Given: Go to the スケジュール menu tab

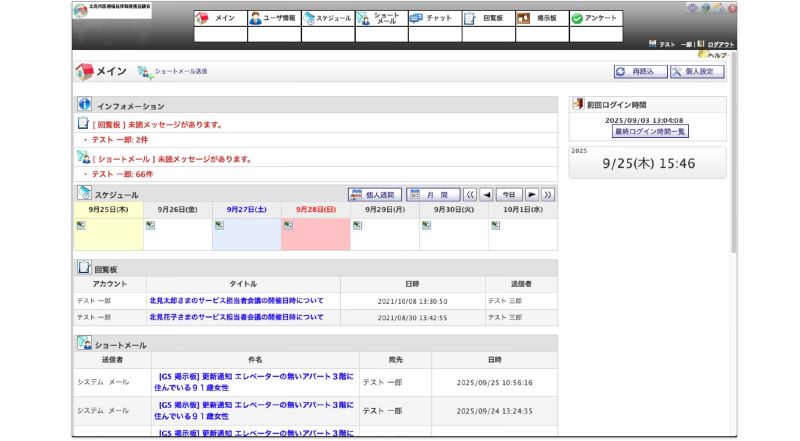Looking at the screenshot, I should pos(328,18).
